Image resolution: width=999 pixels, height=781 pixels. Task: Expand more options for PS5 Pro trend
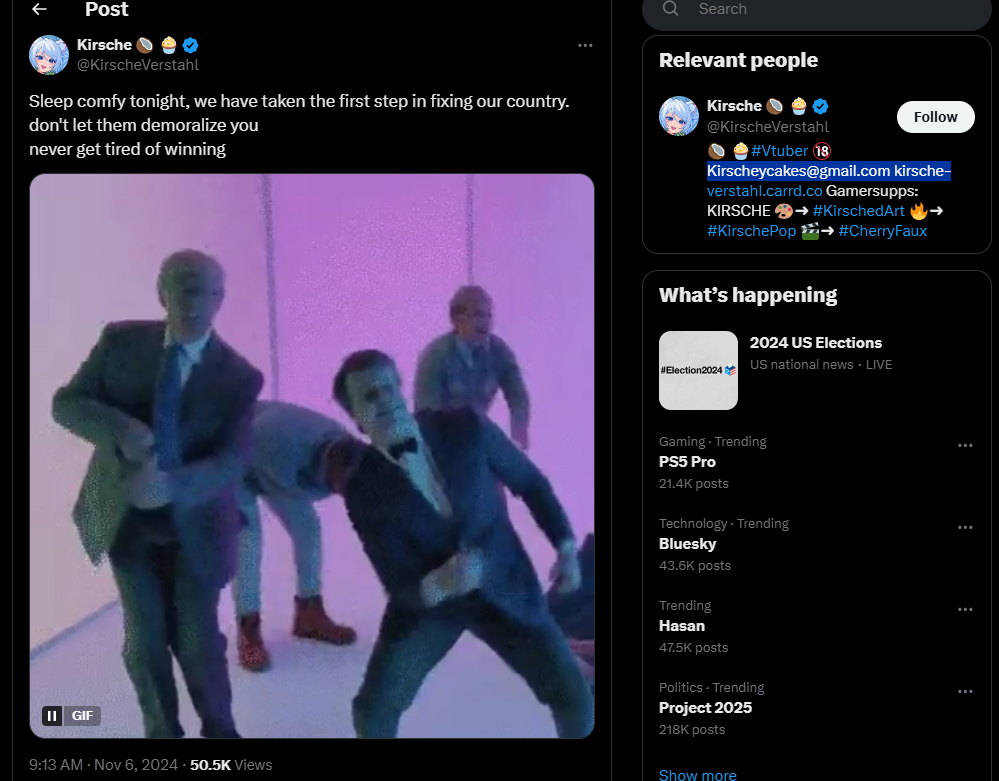tap(965, 446)
